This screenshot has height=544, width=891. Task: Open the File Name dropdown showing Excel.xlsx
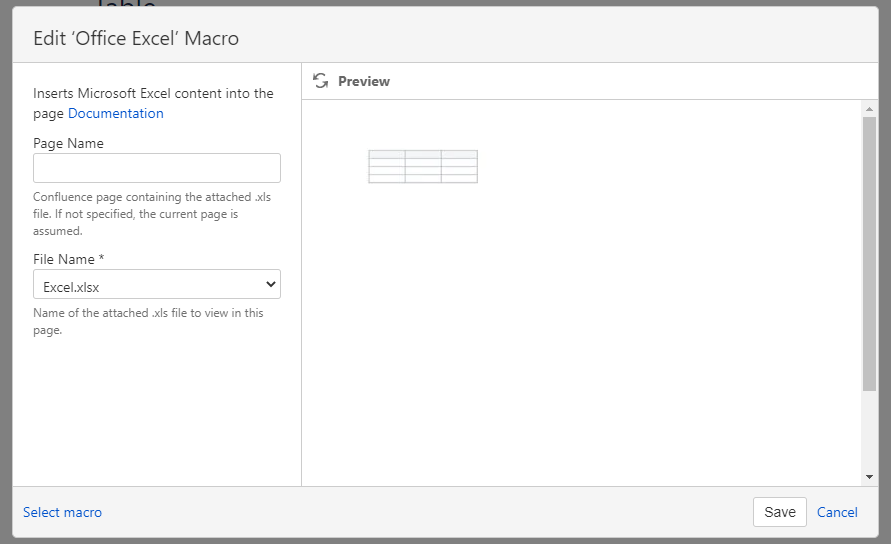(157, 284)
